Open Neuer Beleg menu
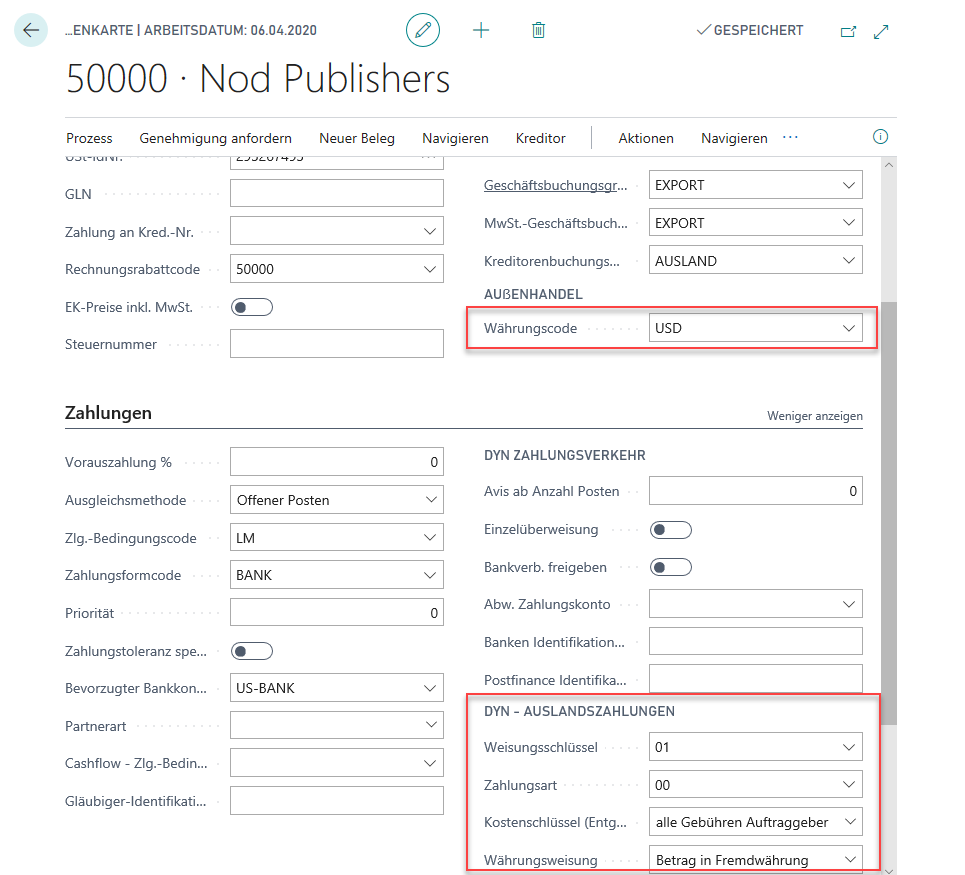The image size is (965, 875). point(357,138)
